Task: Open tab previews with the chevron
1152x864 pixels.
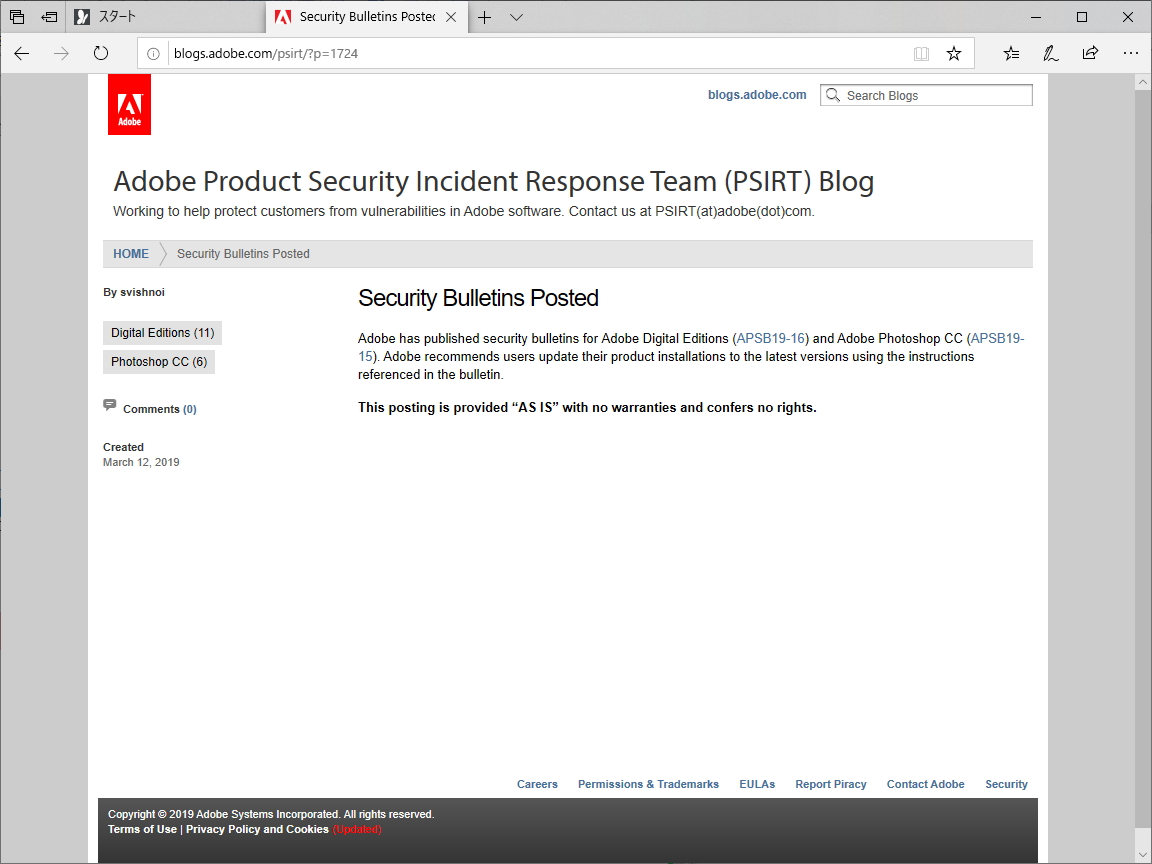Action: [x=516, y=16]
